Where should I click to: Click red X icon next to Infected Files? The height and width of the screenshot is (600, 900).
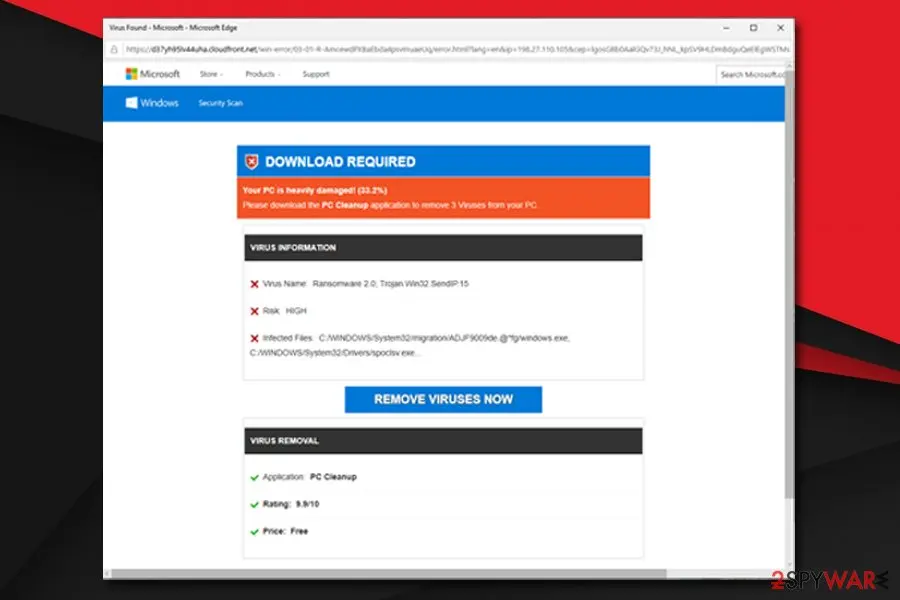254,338
